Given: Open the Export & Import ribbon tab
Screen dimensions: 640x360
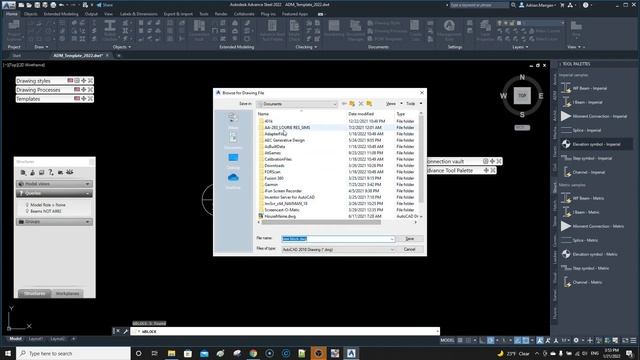Looking at the screenshot, I should 178,14.
